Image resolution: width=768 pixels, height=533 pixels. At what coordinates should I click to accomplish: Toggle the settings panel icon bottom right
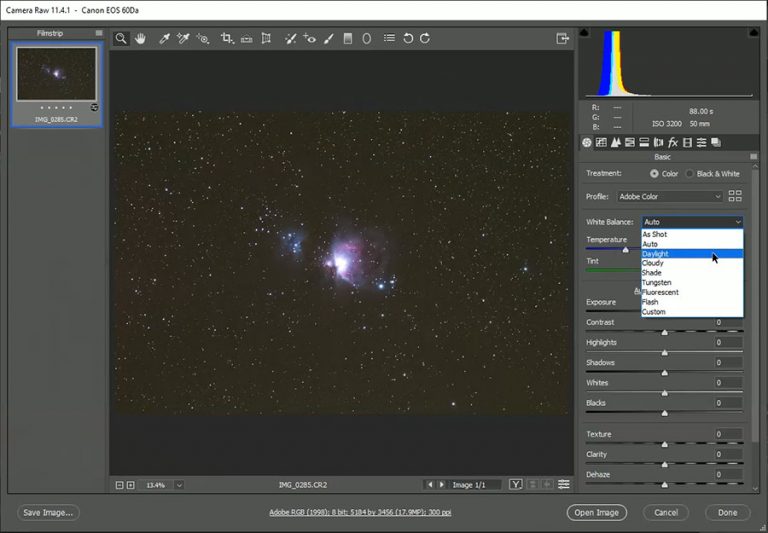[564, 485]
